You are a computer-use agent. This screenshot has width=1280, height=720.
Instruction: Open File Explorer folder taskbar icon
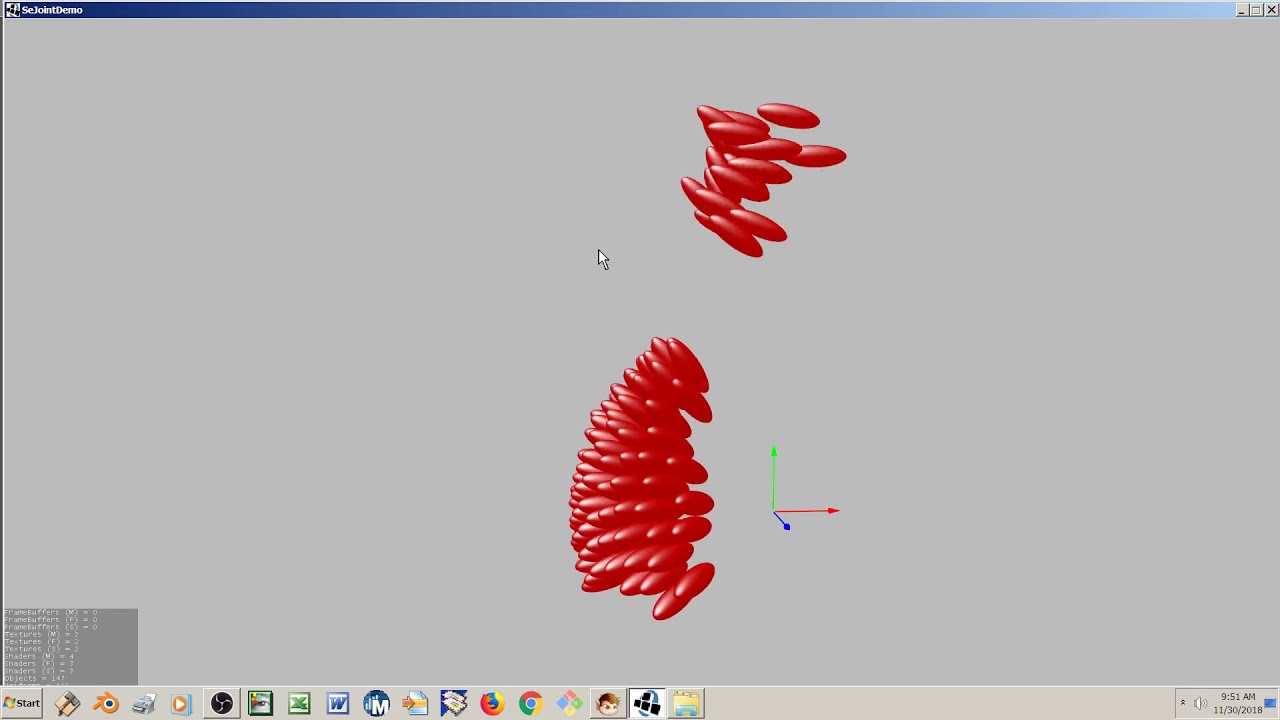coord(686,704)
